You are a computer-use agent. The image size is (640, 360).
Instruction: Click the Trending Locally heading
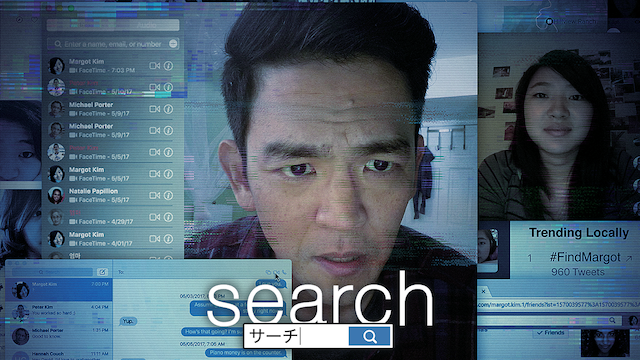578,233
